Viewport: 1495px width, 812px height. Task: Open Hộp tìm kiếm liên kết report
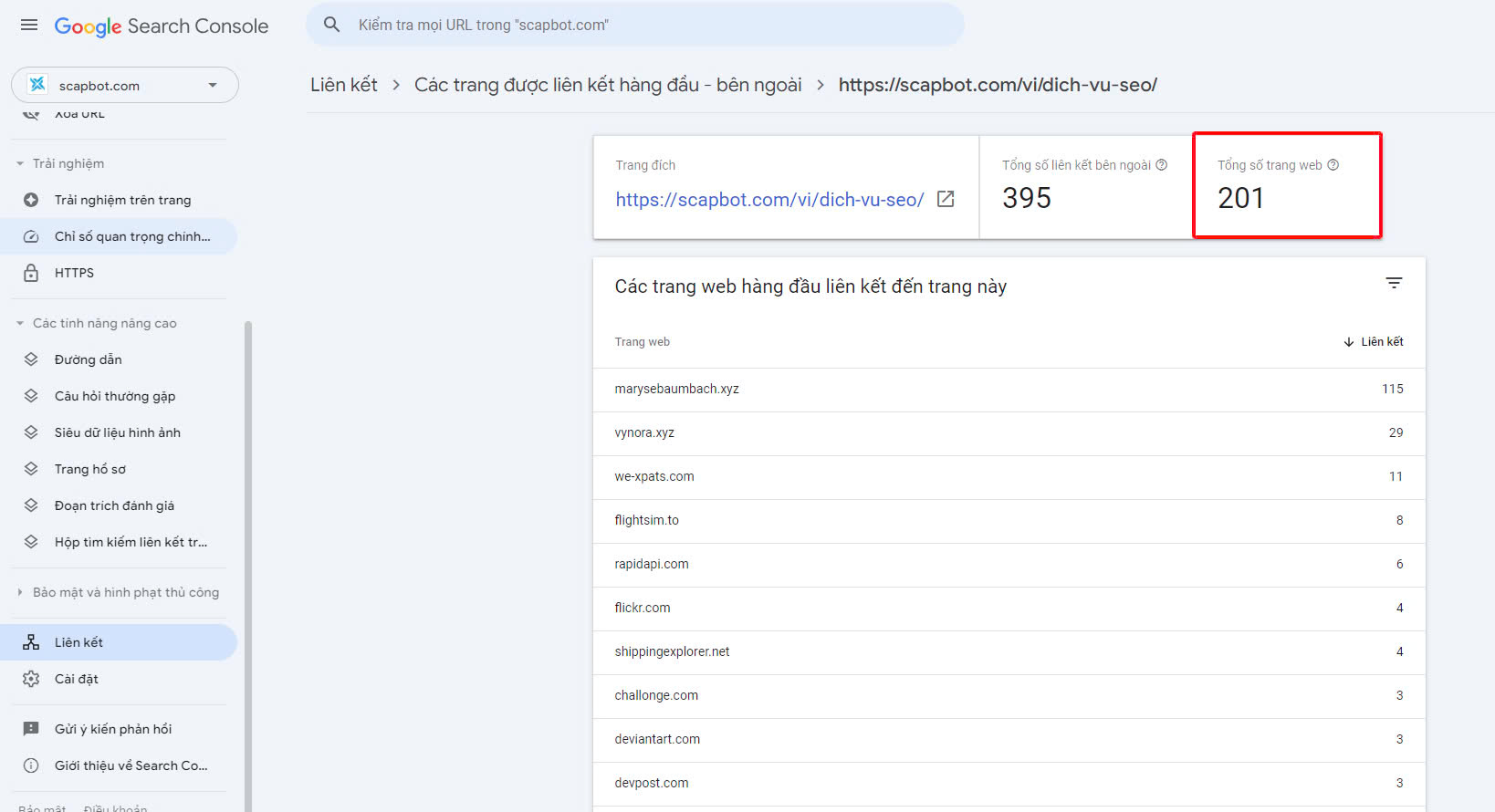[119, 542]
